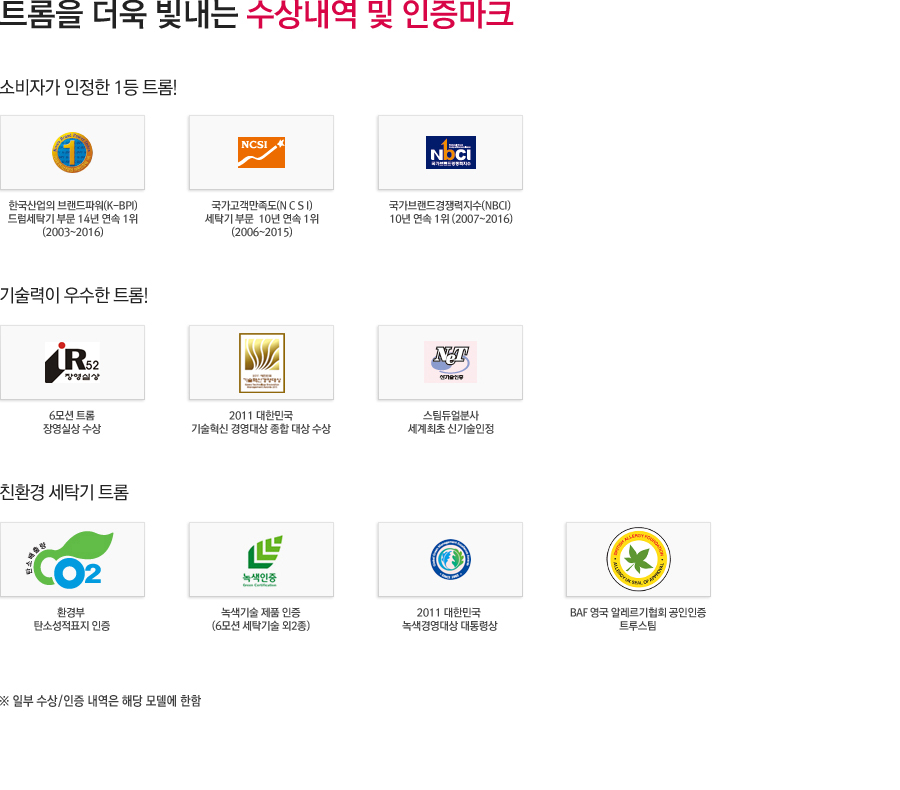Click the caption 스팀듀얼분사 세계최초 신기술인정
The width and height of the screenshot is (900, 790).
point(451,422)
